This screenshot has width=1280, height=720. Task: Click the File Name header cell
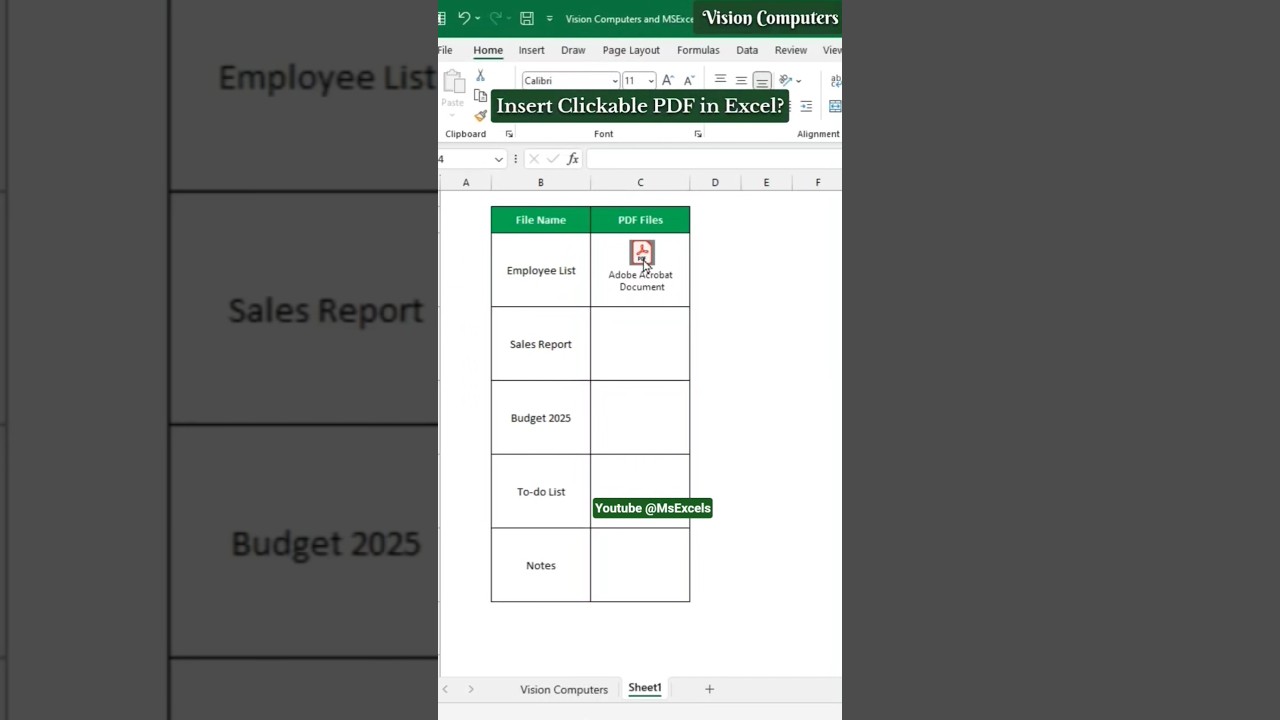541,220
